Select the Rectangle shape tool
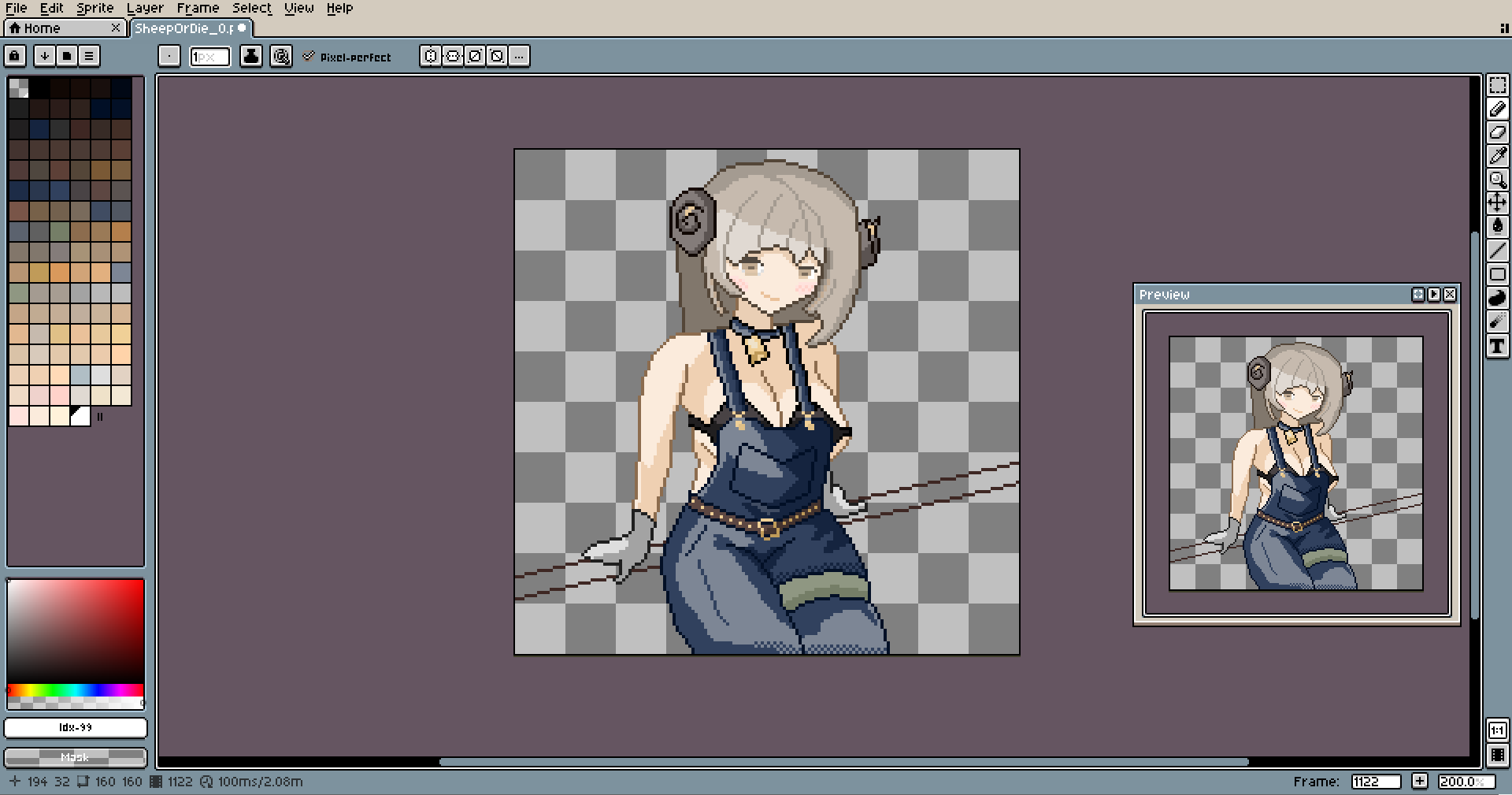The image size is (1512, 795). (1498, 274)
